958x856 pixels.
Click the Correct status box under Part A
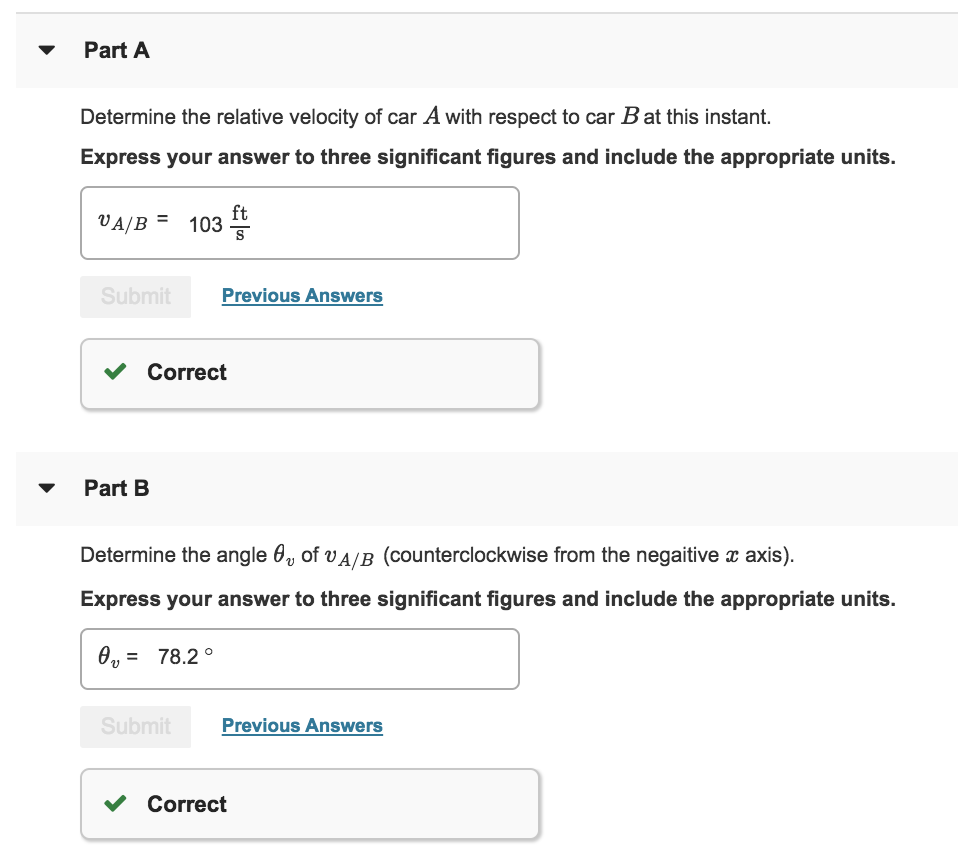tap(310, 372)
